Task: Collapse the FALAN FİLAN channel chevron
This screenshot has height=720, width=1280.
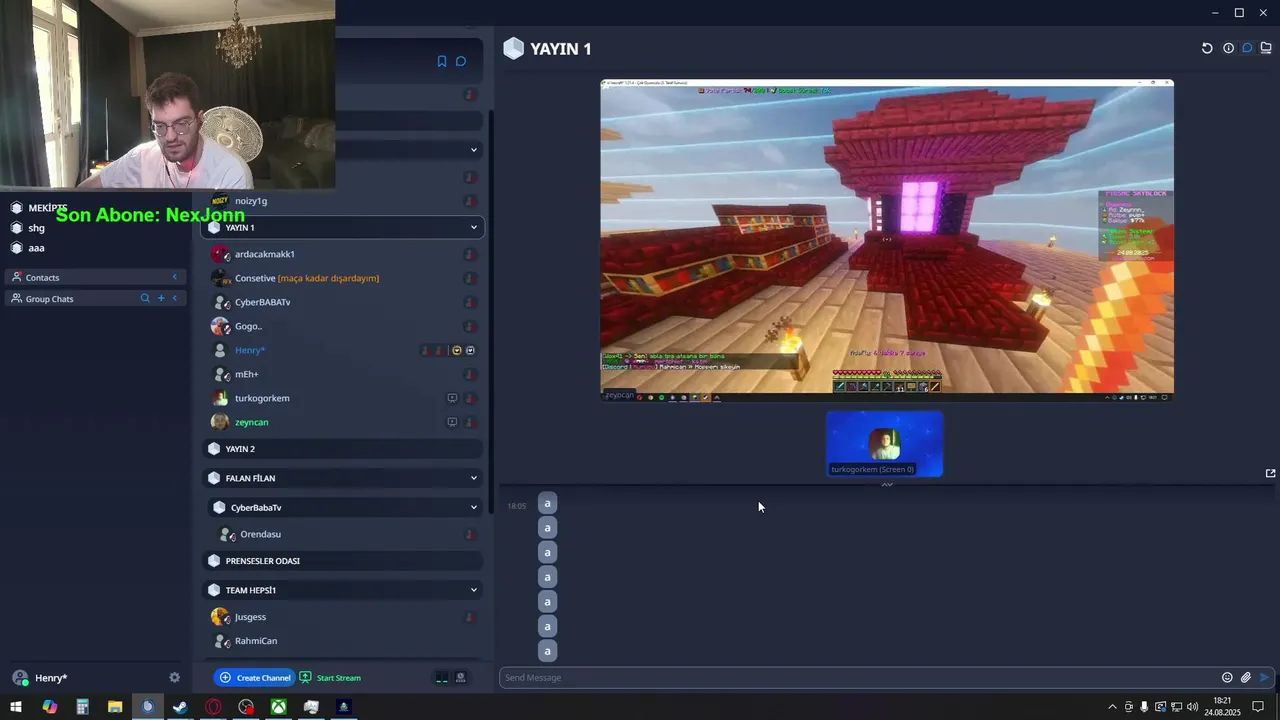Action: pyautogui.click(x=474, y=478)
